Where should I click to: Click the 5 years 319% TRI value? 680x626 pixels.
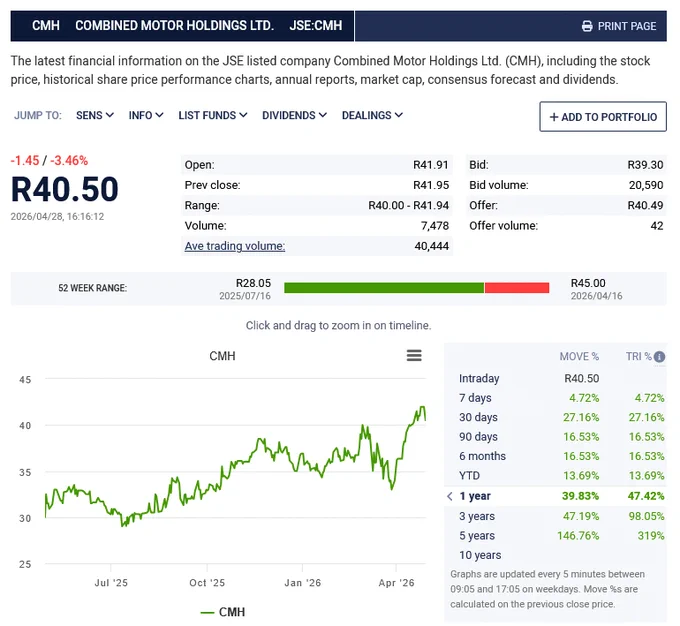651,536
